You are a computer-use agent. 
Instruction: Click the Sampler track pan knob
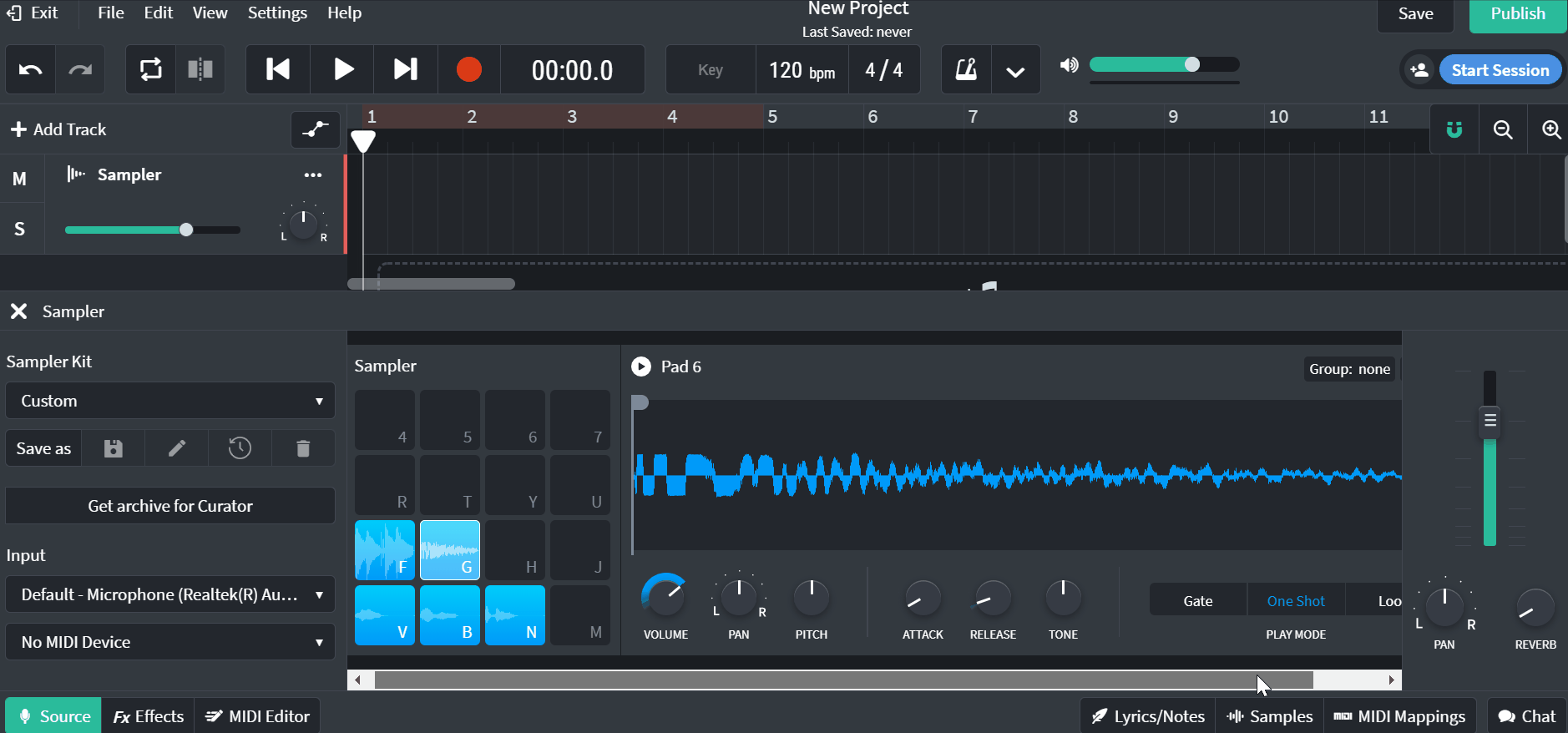(x=303, y=223)
